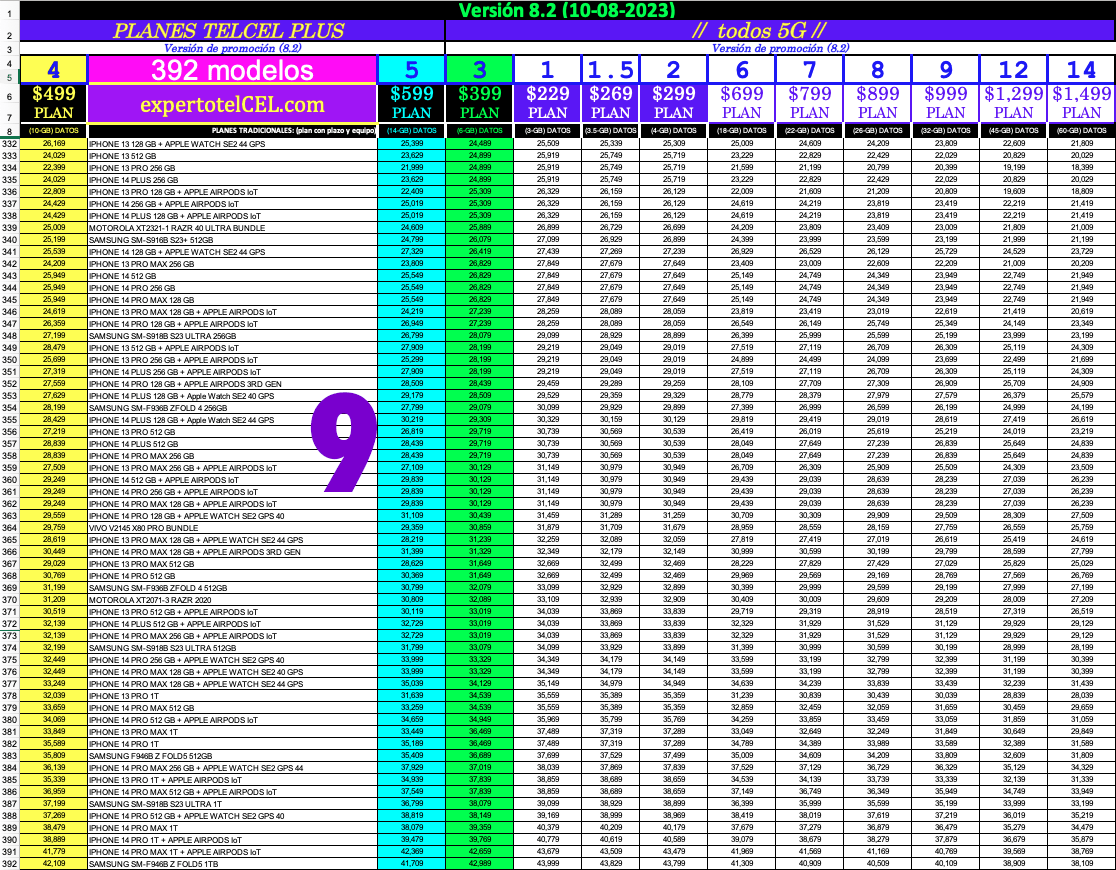Select row header 350
The width and height of the screenshot is (1116, 870).
tap(9, 360)
